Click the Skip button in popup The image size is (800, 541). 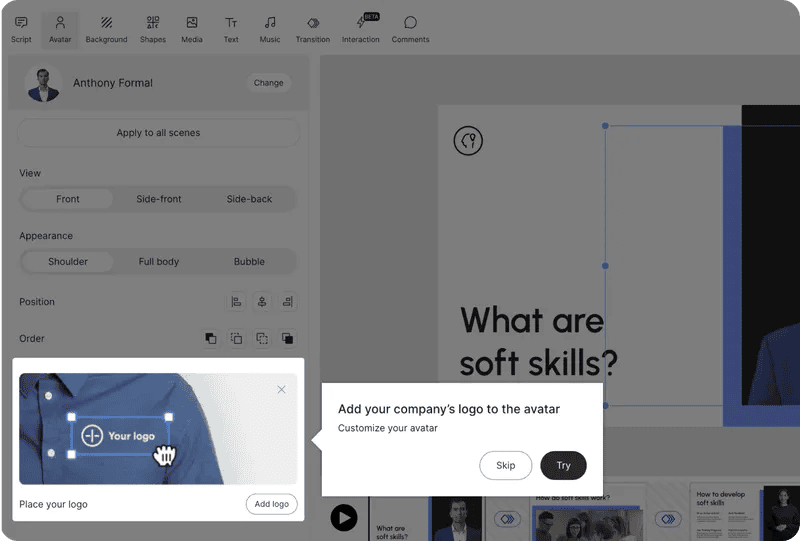tap(506, 466)
